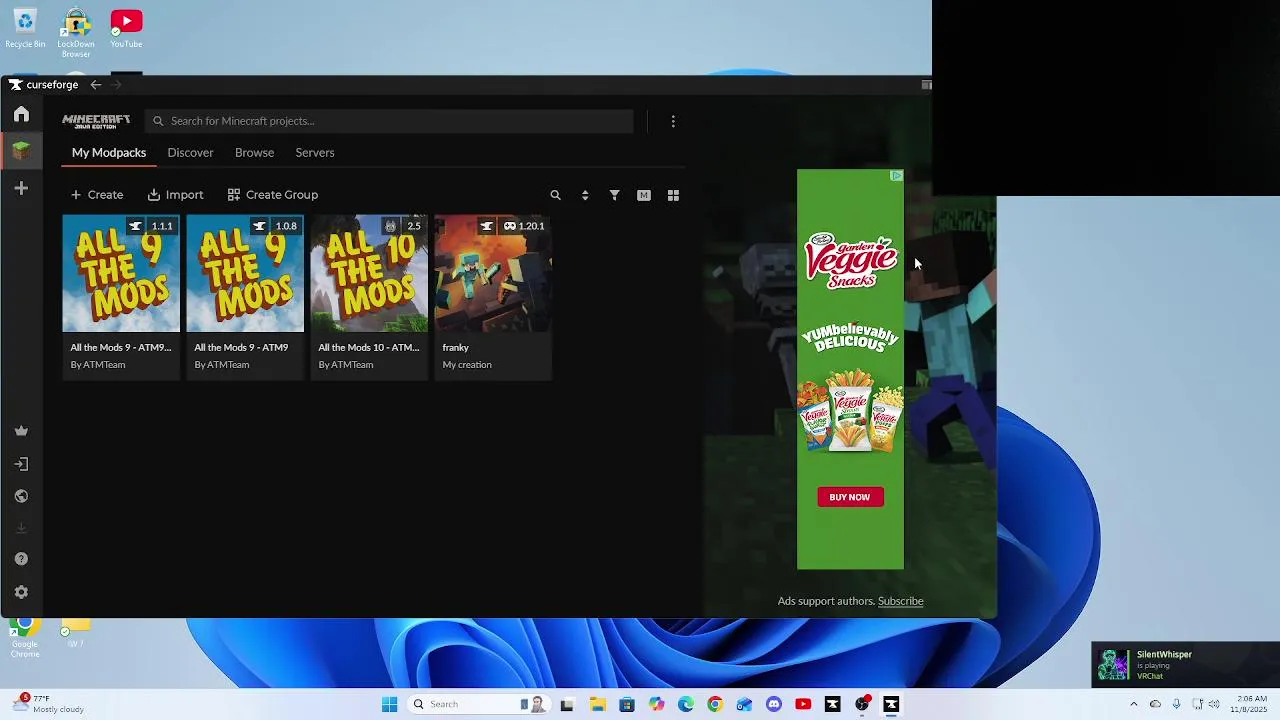Click the "My creation" label under franky
1280x720 pixels.
point(467,365)
